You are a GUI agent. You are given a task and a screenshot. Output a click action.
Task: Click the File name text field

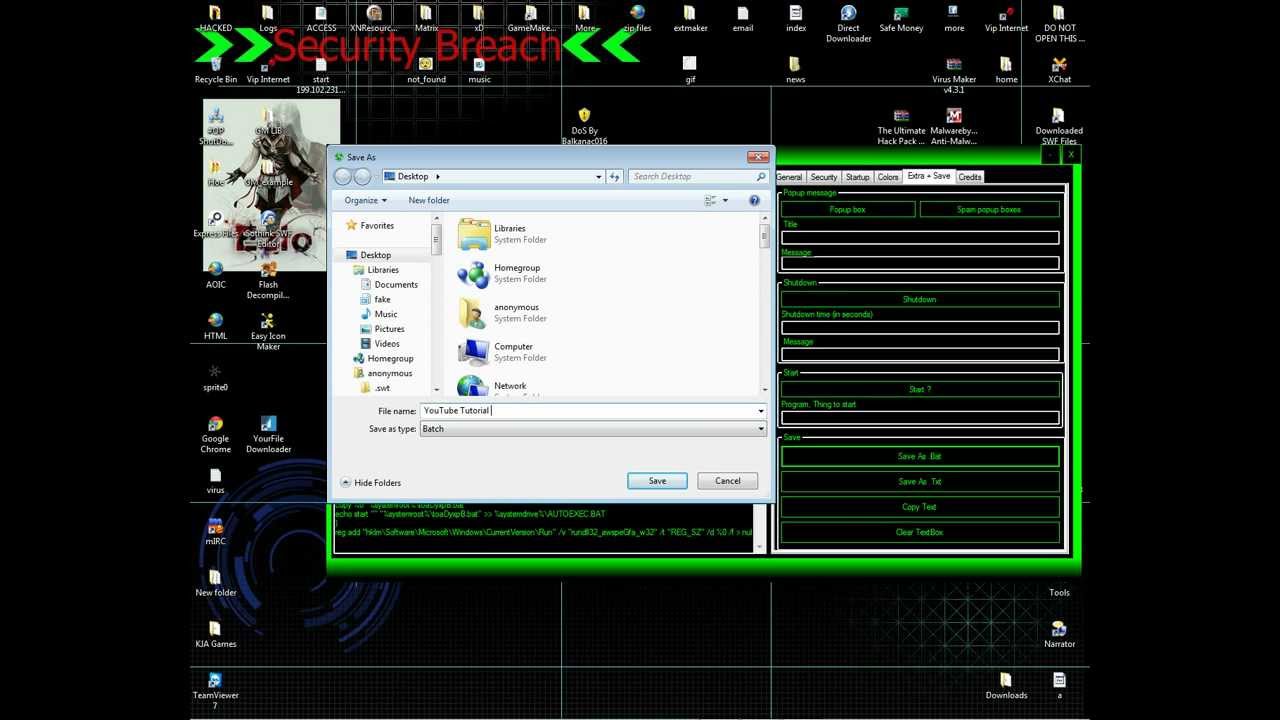pyautogui.click(x=588, y=411)
